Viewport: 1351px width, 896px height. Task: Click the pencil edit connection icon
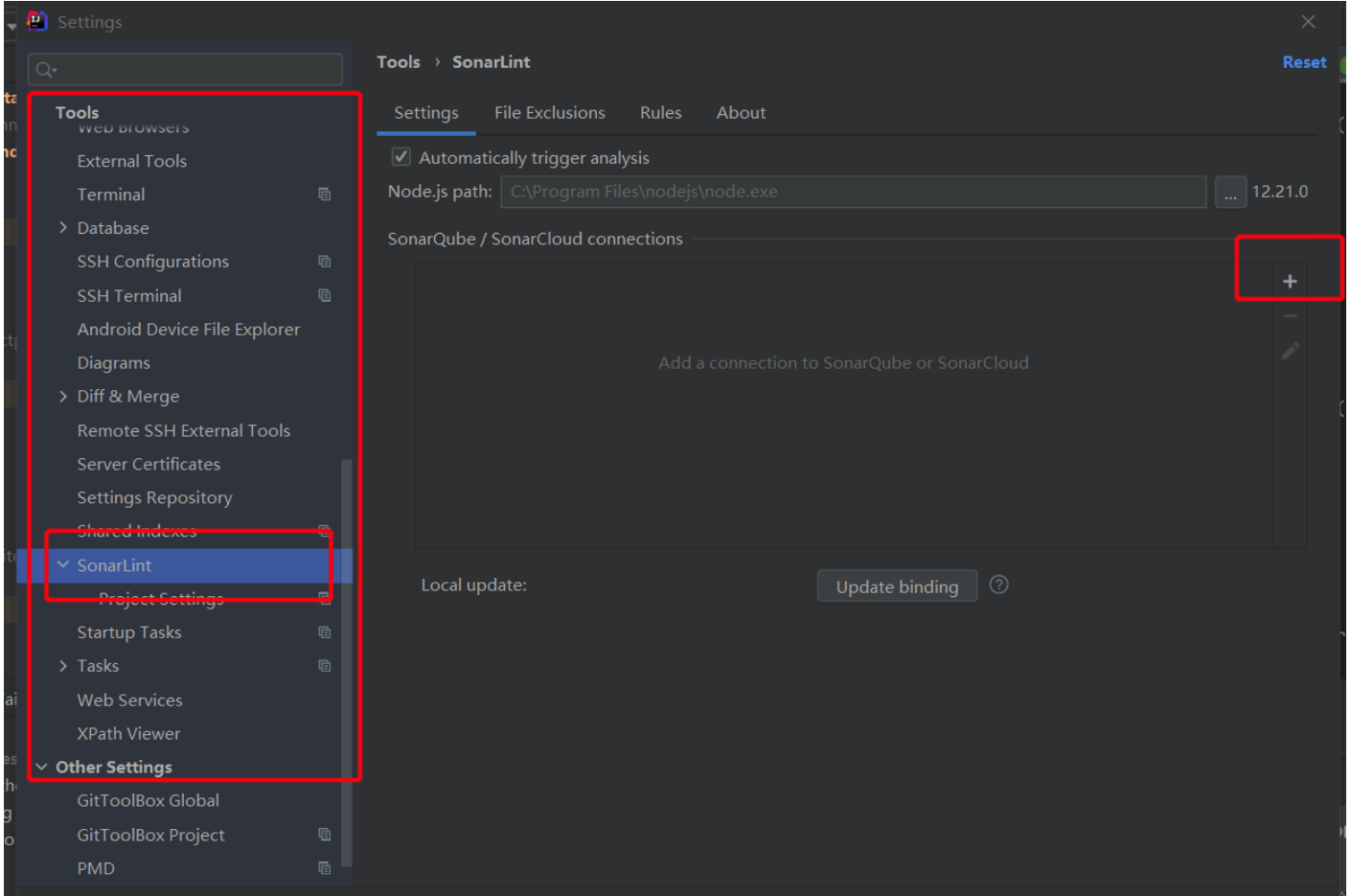(1290, 352)
